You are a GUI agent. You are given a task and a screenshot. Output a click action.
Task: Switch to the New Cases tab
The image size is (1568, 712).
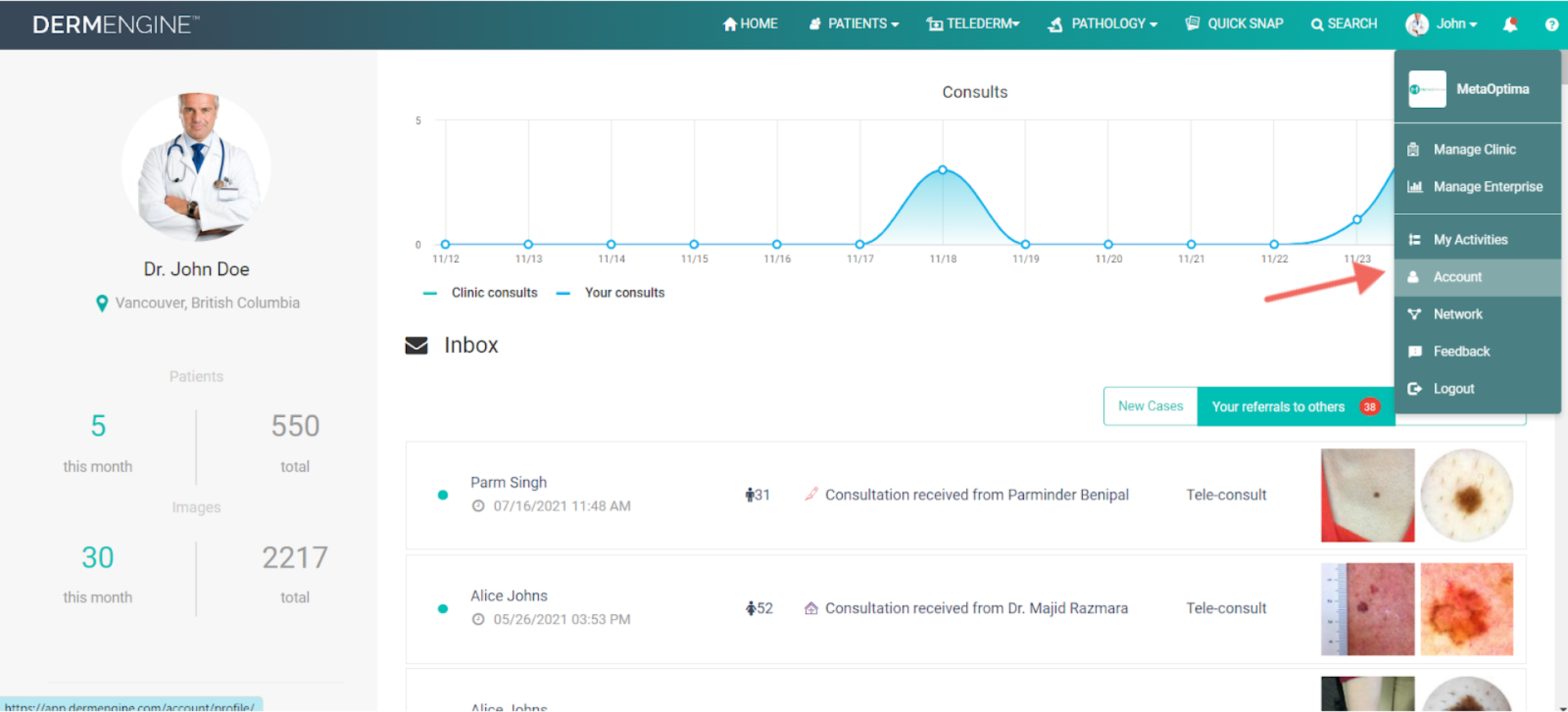tap(1150, 407)
